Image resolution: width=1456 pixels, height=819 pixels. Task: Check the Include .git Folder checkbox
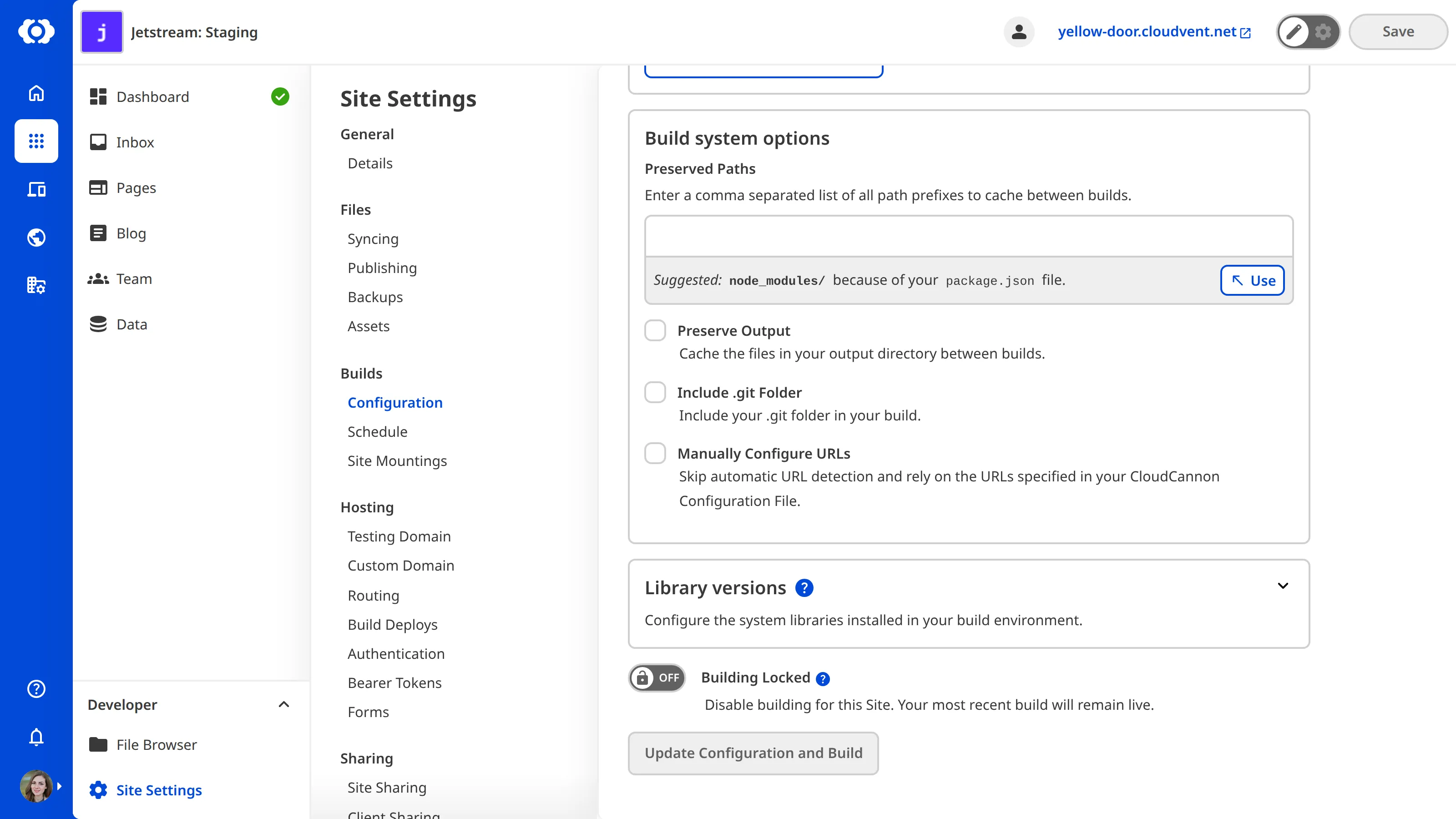tap(656, 392)
